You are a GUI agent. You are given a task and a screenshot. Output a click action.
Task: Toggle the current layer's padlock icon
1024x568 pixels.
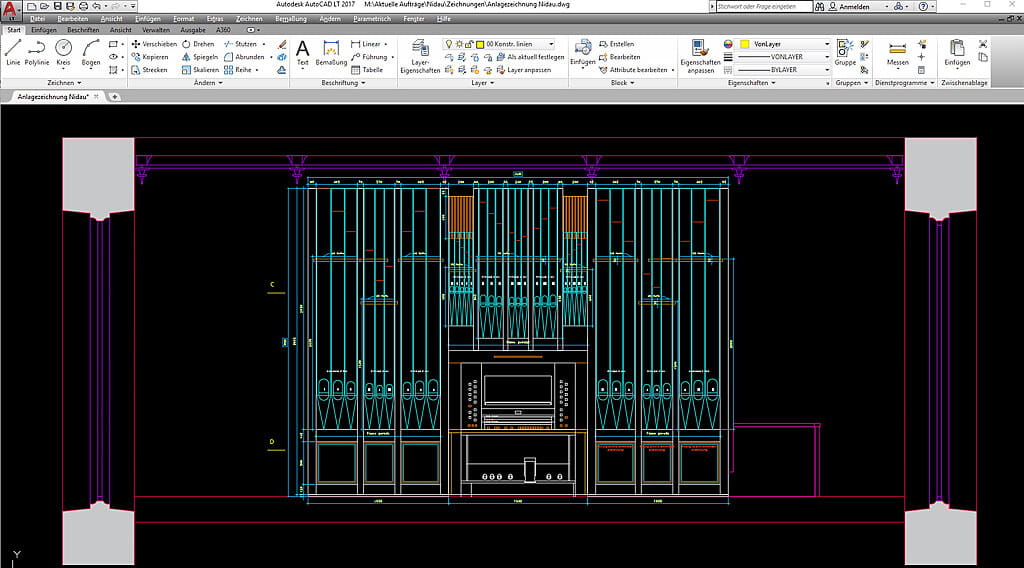[469, 44]
